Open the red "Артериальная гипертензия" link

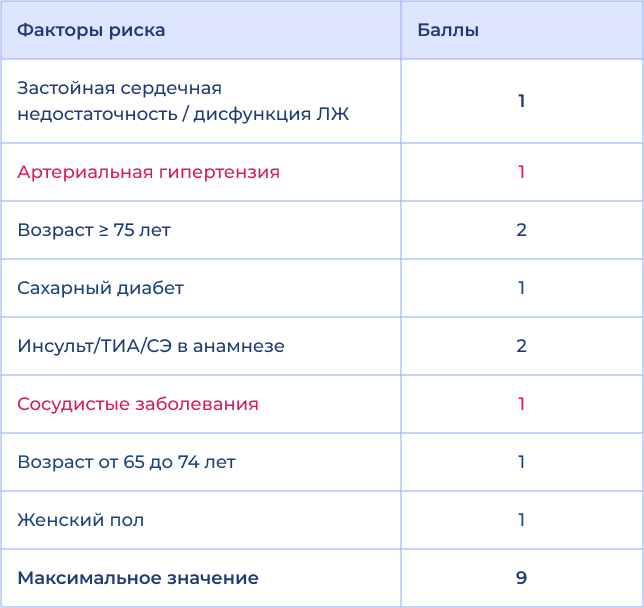[148, 172]
